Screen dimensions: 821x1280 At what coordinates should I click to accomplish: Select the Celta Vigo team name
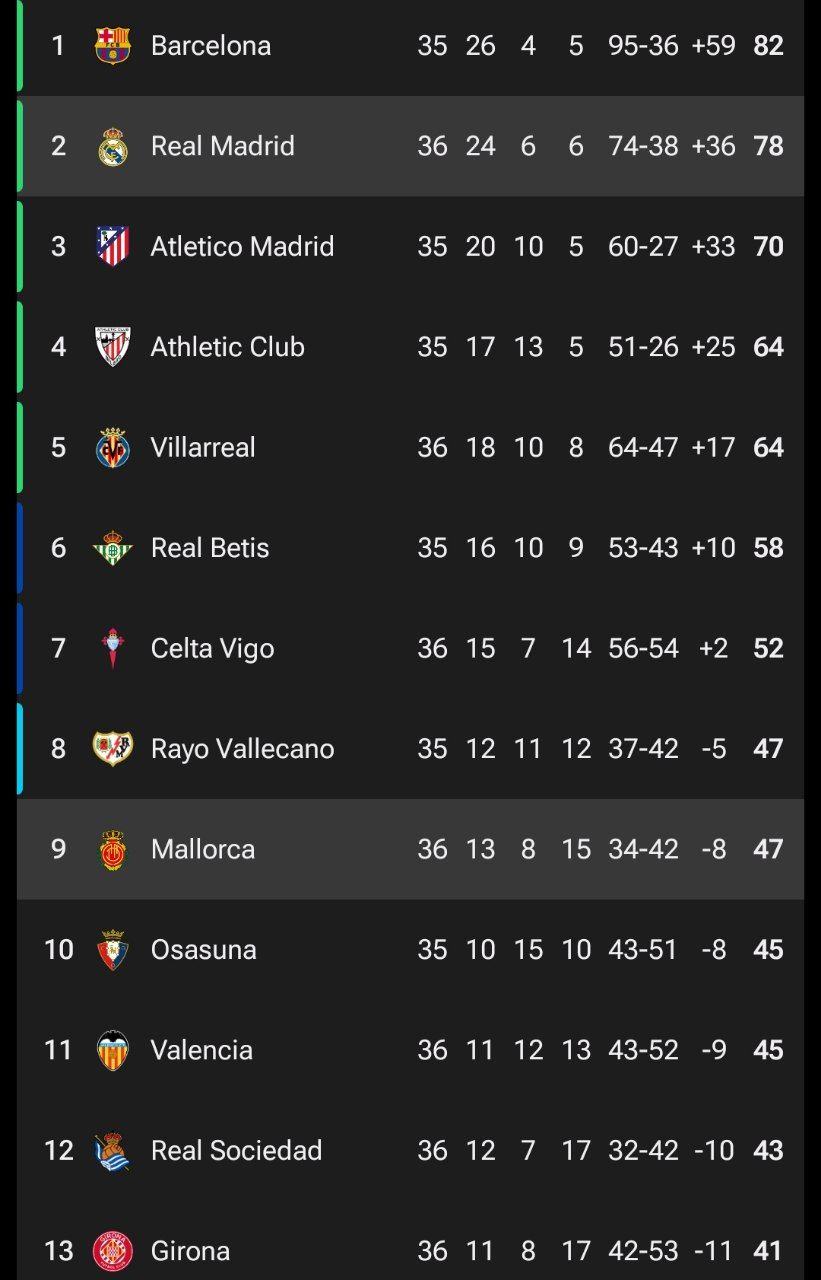coord(212,648)
